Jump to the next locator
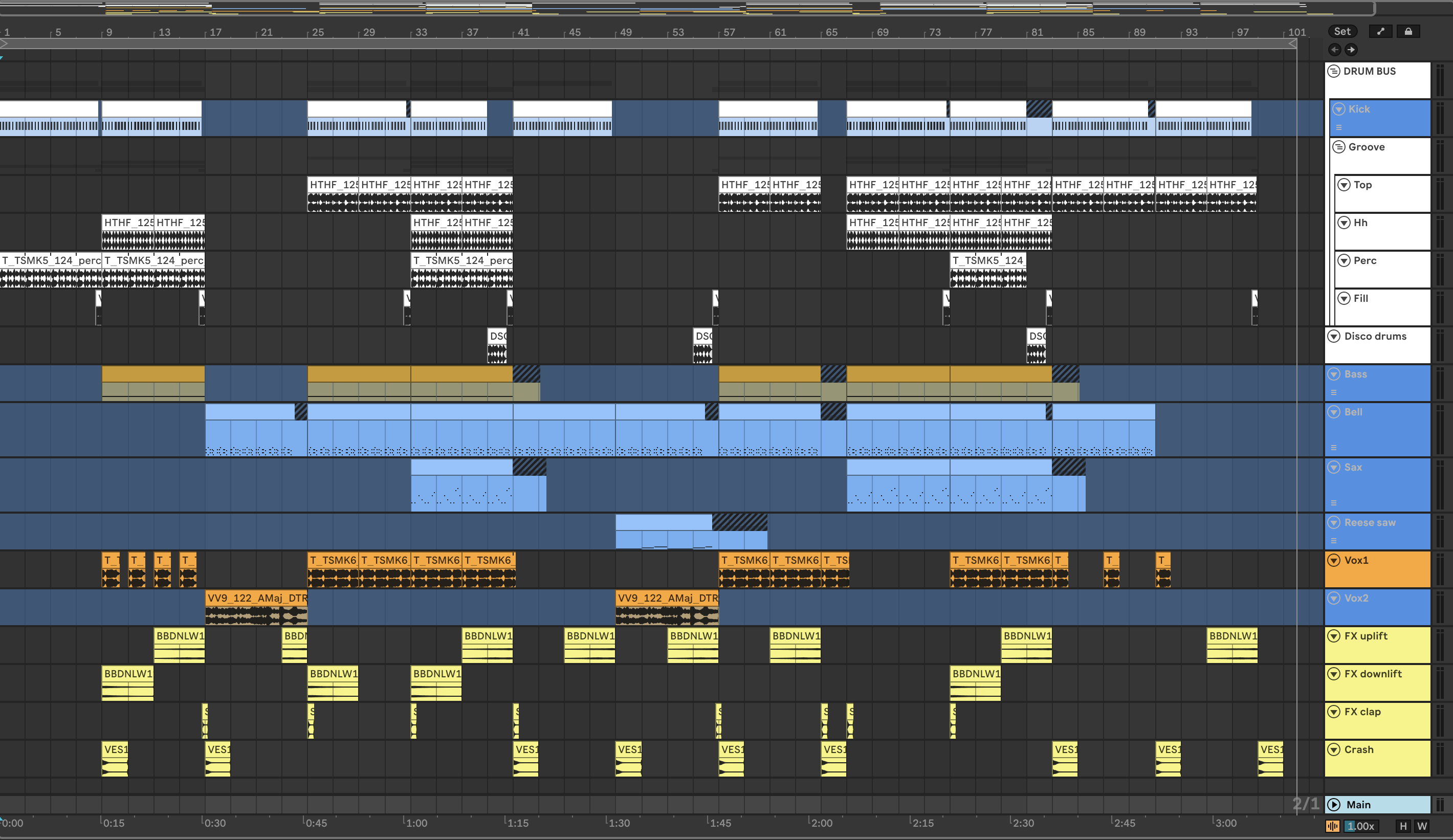Viewport: 1453px width, 840px height. pyautogui.click(x=1351, y=50)
